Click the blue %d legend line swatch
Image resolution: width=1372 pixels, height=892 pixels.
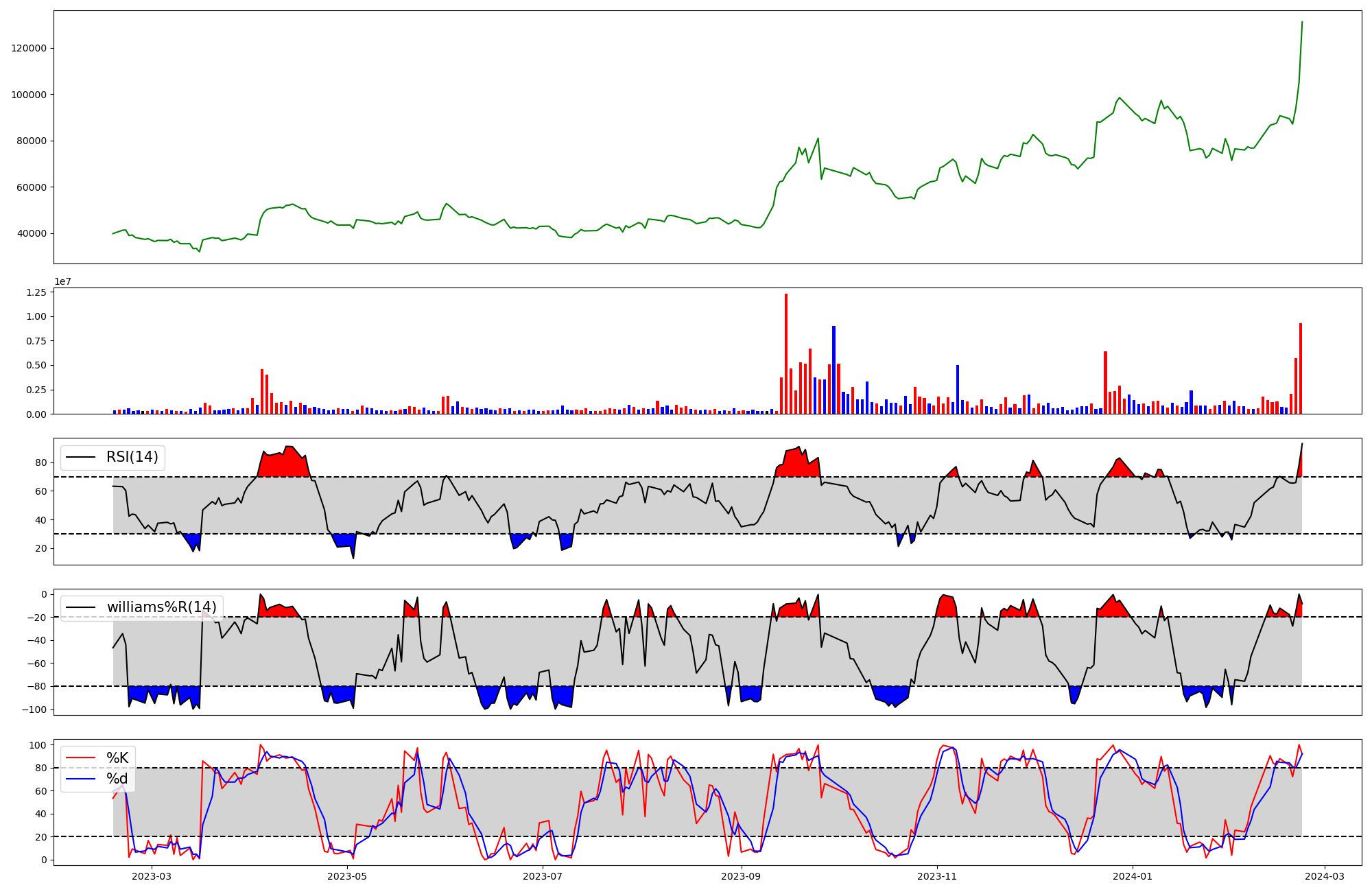(x=80, y=779)
